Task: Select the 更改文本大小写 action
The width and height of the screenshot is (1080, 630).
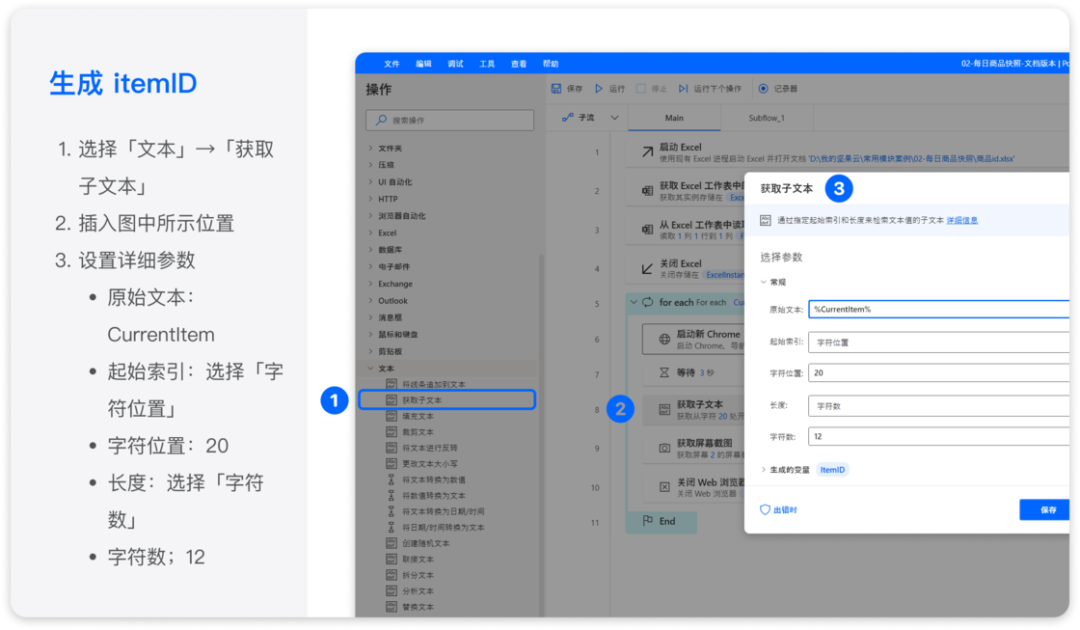Action: [x=430, y=463]
